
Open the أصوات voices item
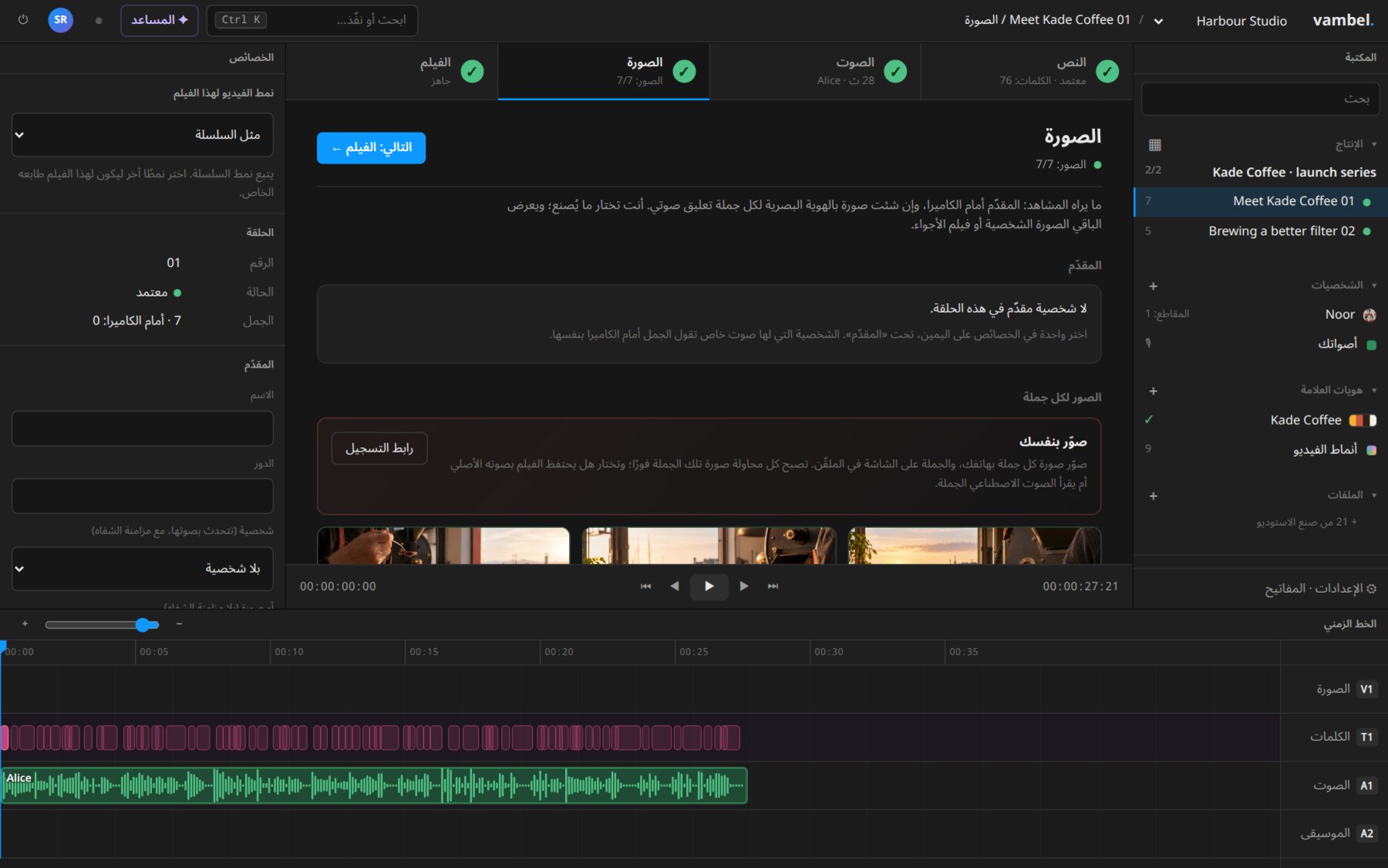(x=1260, y=344)
